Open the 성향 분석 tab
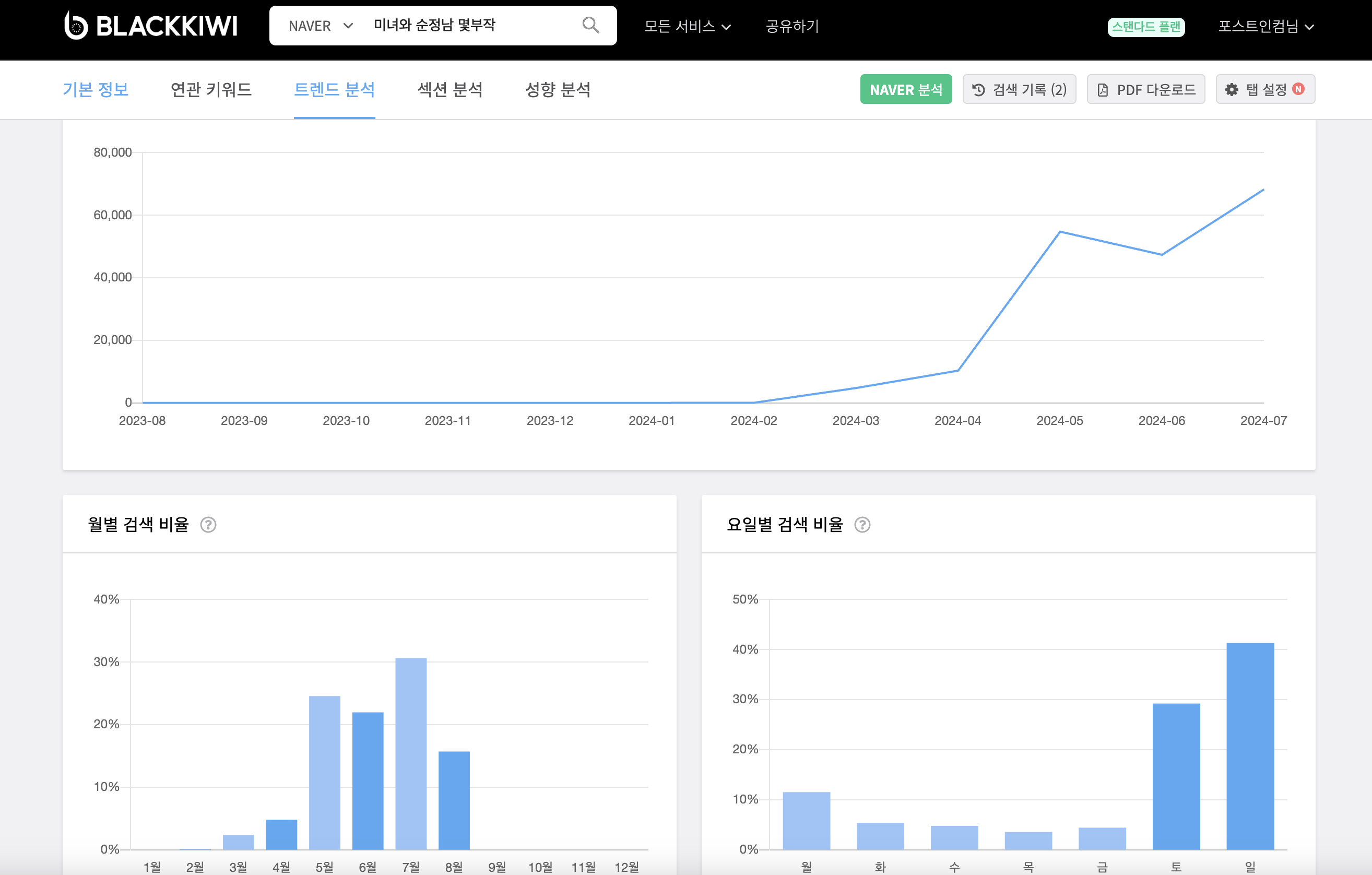The image size is (1372, 875). pos(557,89)
